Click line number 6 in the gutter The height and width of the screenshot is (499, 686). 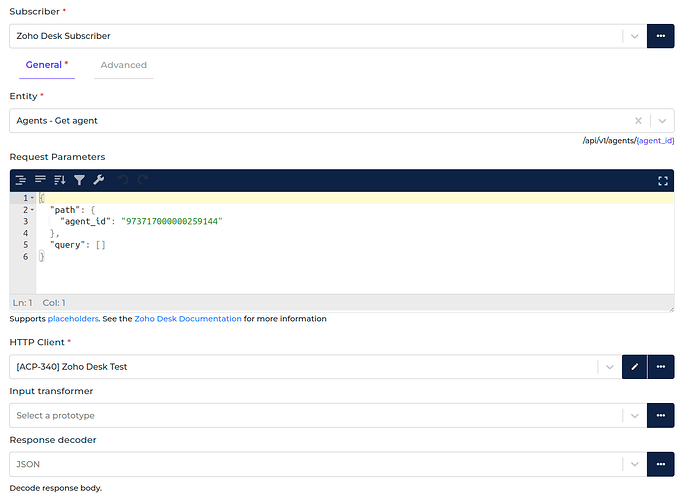click(25, 257)
